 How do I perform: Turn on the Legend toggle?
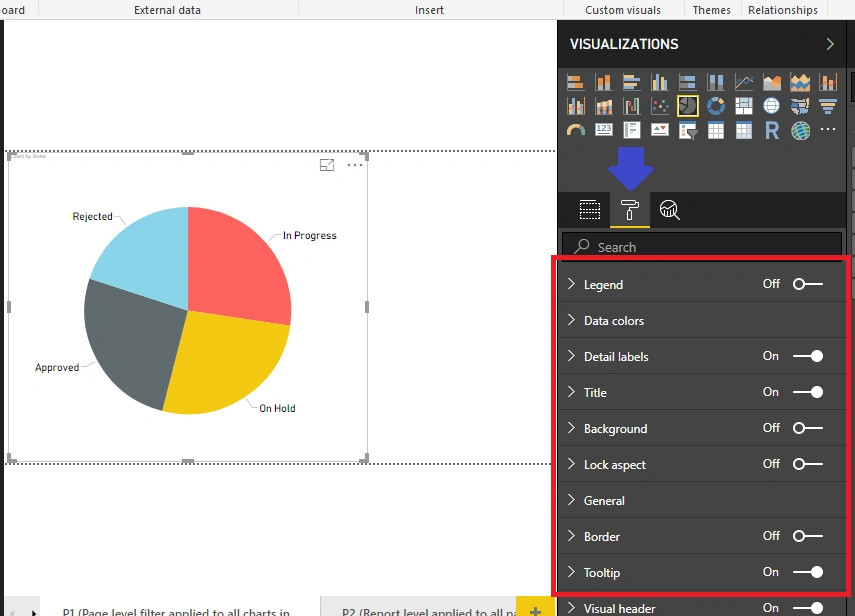[808, 284]
